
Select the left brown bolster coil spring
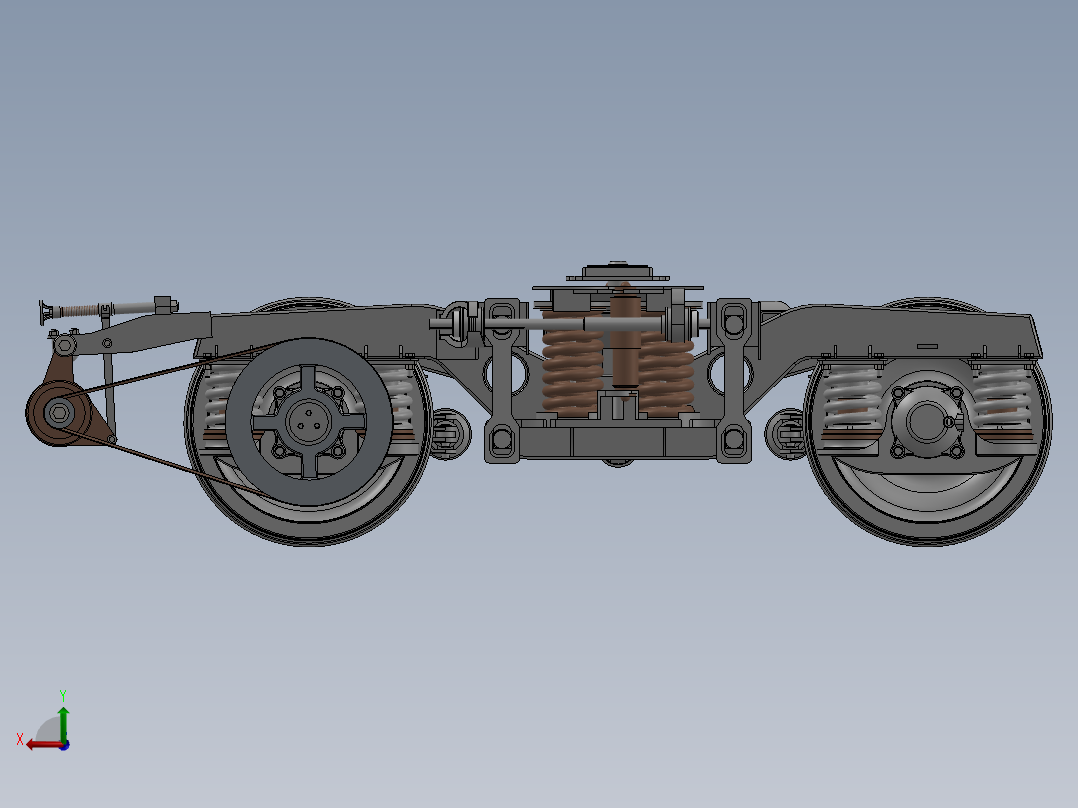(572, 363)
